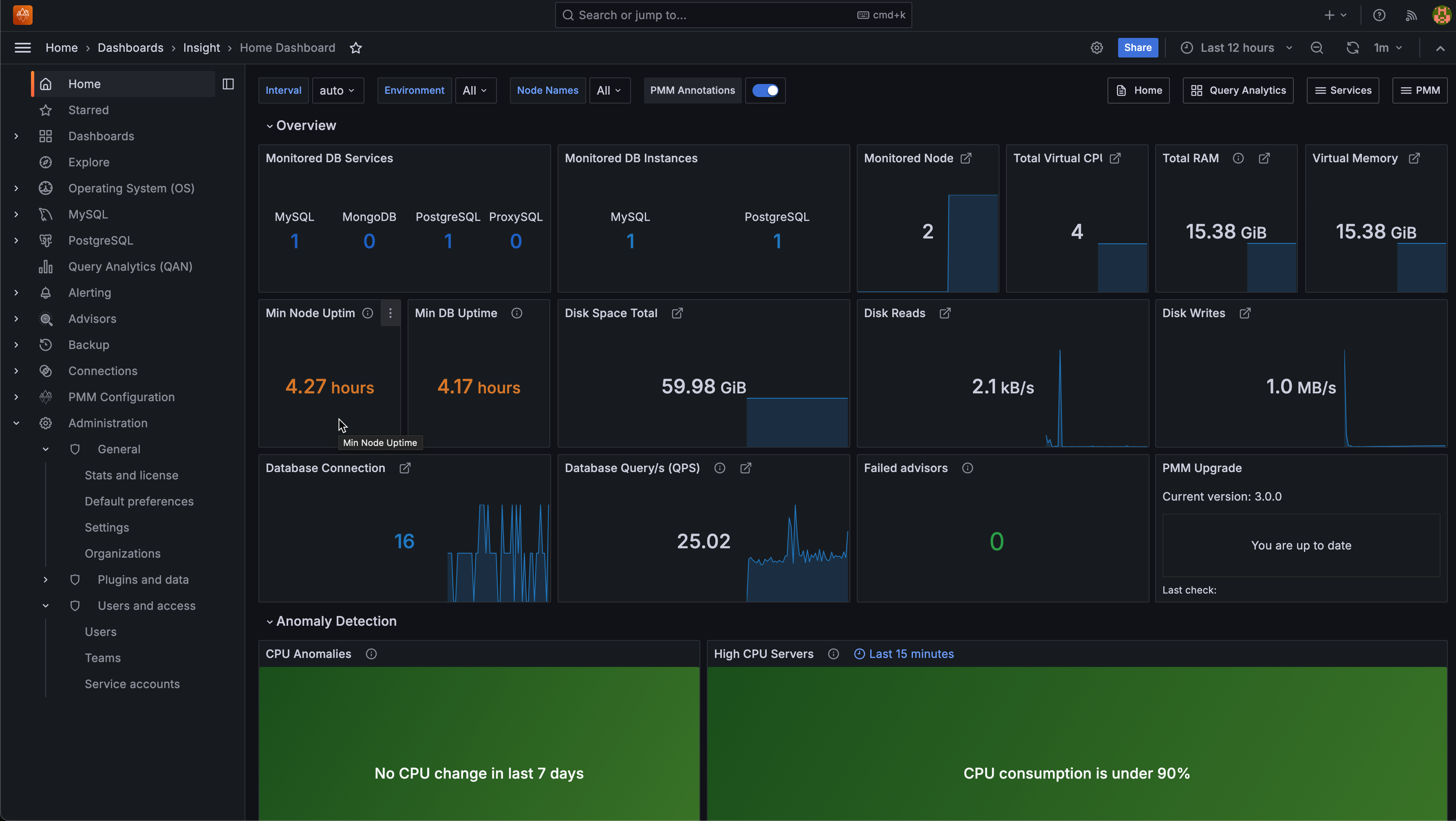Image resolution: width=1456 pixels, height=821 pixels.
Task: Disable the PMM Annotations toggle switch
Action: 766,90
